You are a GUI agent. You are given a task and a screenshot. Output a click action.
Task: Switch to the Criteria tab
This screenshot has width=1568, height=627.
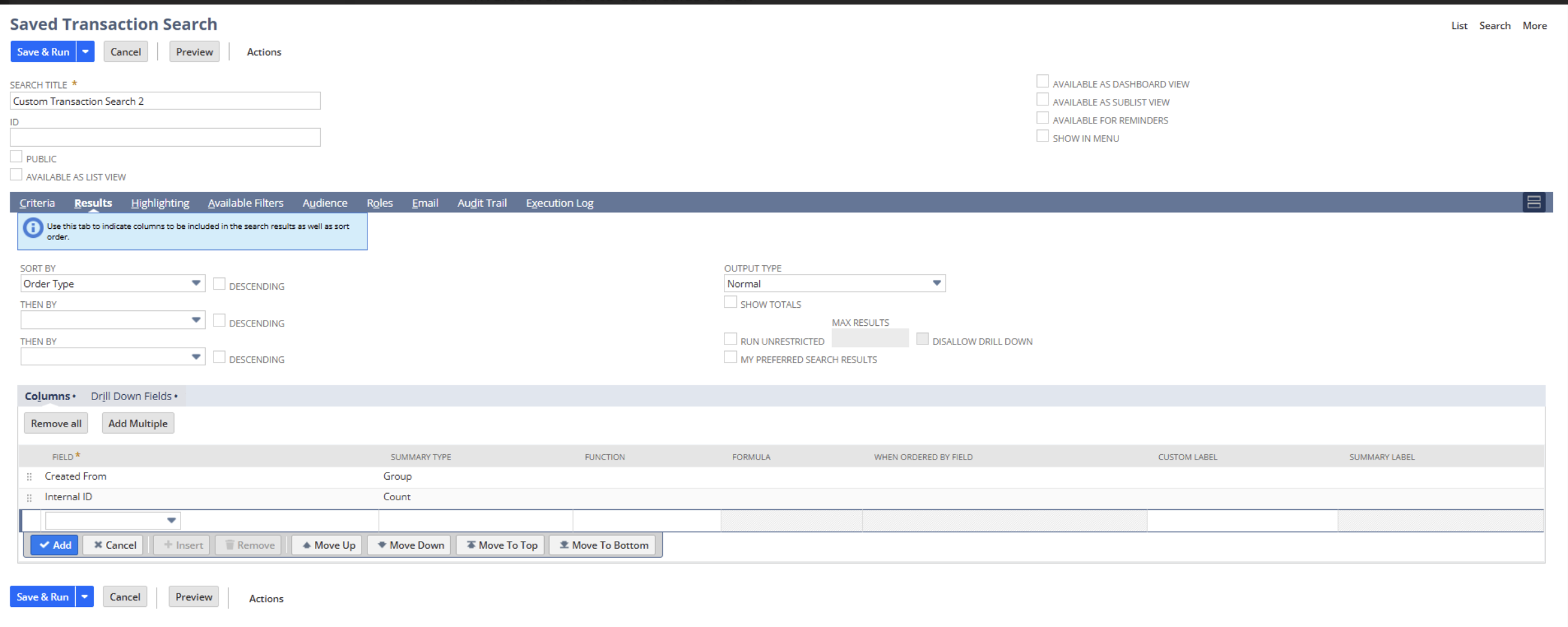pos(37,203)
